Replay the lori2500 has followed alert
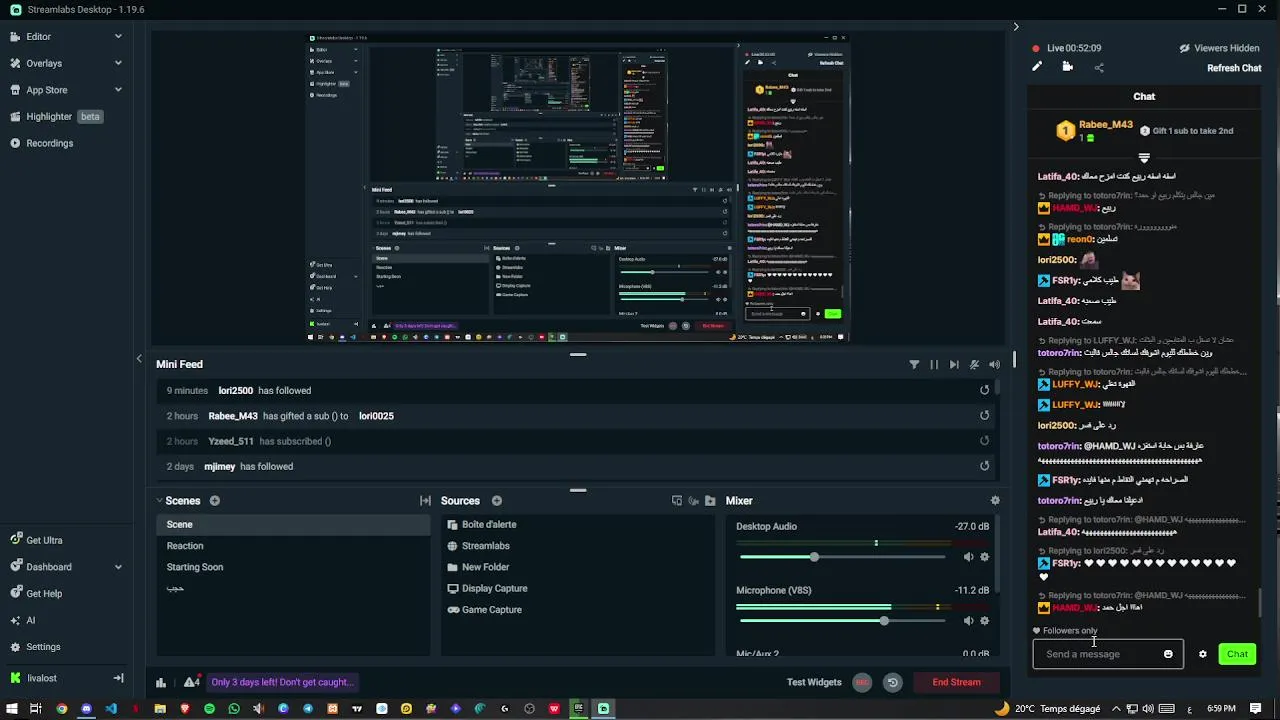Image resolution: width=1280 pixels, height=720 pixels. tap(985, 390)
